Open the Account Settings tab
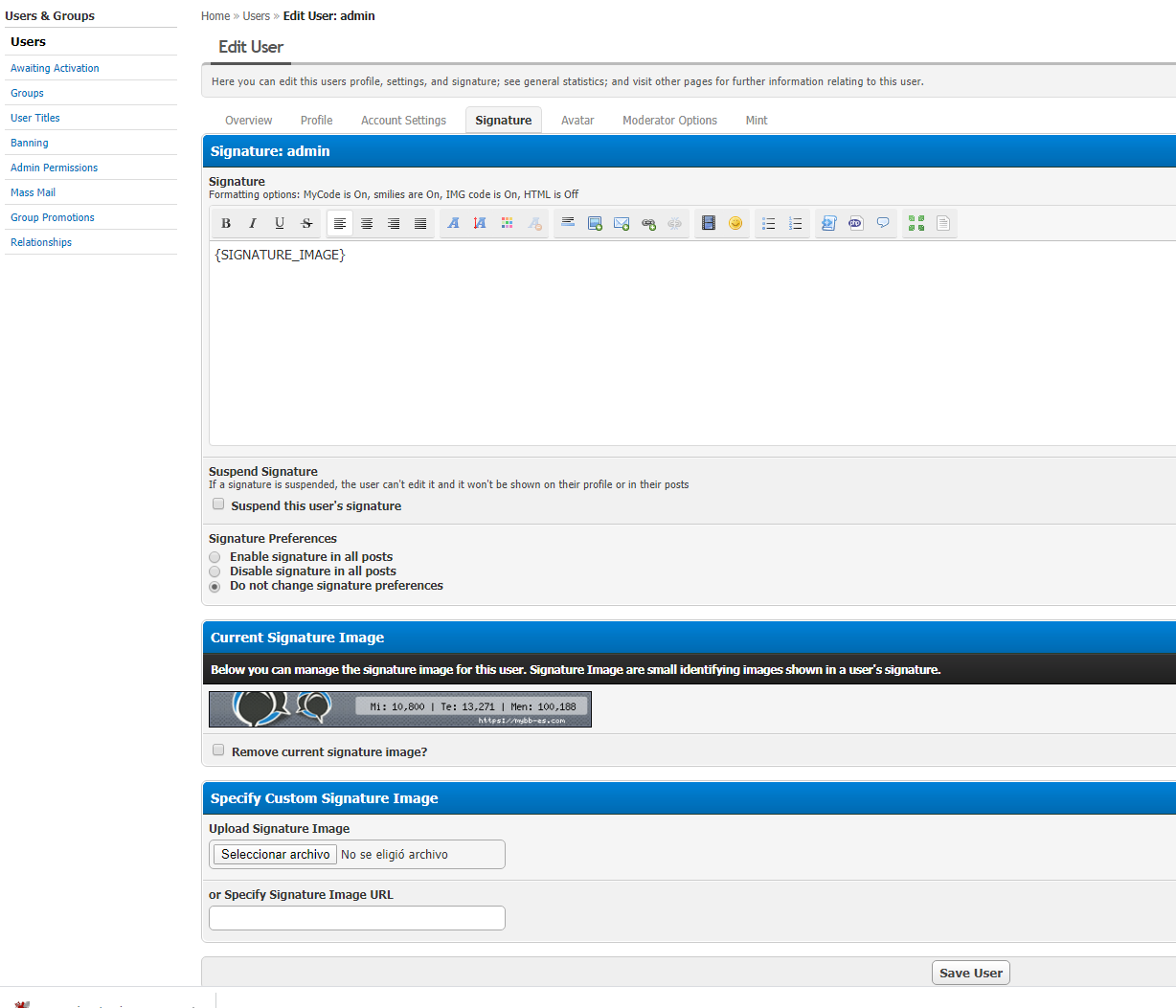Viewport: 1176px width, 1008px height. [403, 121]
